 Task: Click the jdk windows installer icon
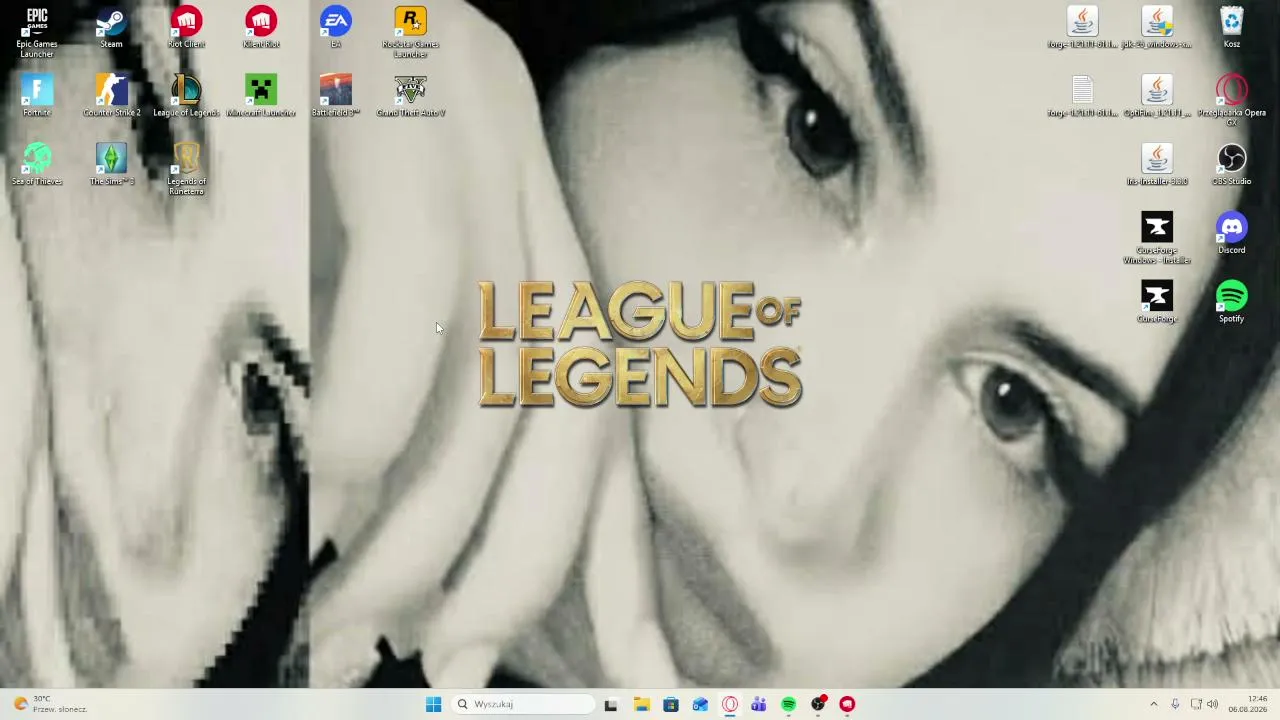1157,28
